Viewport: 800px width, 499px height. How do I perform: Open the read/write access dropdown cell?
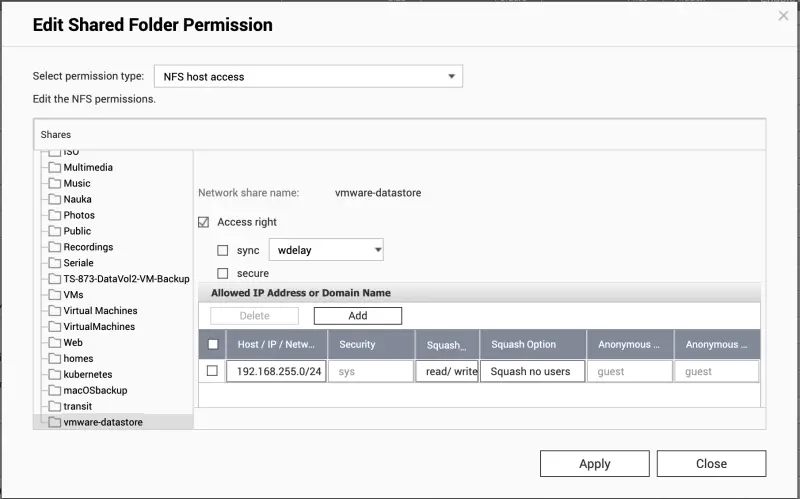point(447,371)
